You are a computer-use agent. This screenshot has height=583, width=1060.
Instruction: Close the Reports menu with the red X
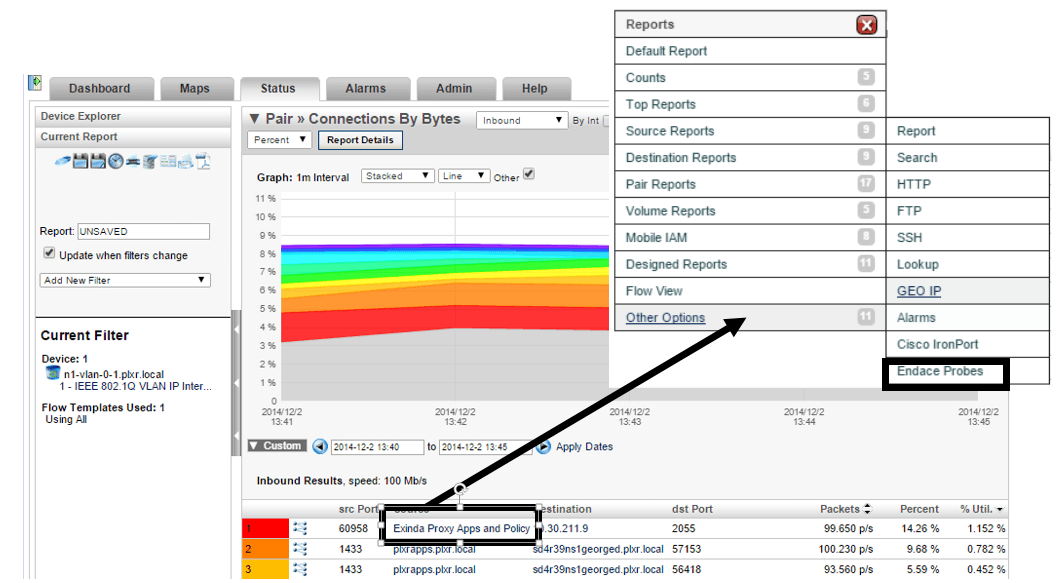[867, 25]
